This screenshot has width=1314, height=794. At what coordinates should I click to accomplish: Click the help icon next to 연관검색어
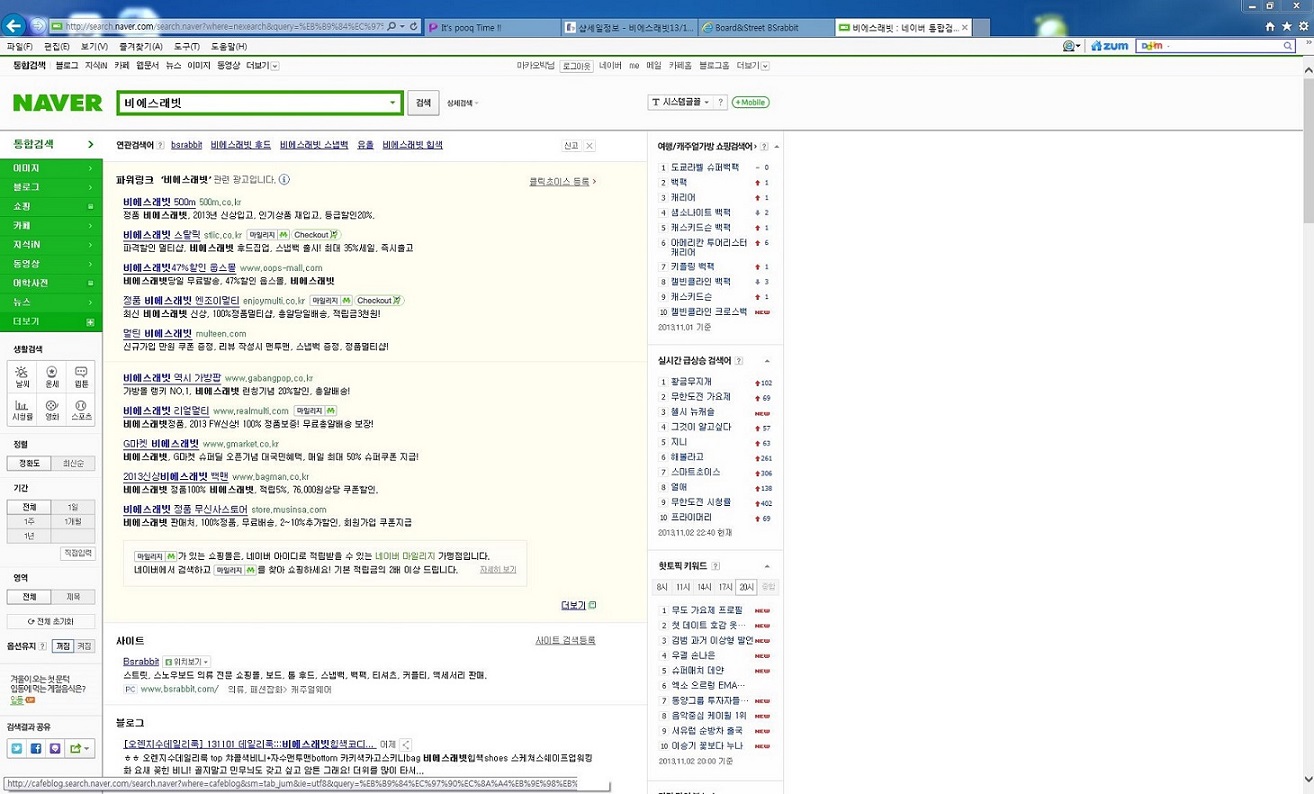pos(161,146)
